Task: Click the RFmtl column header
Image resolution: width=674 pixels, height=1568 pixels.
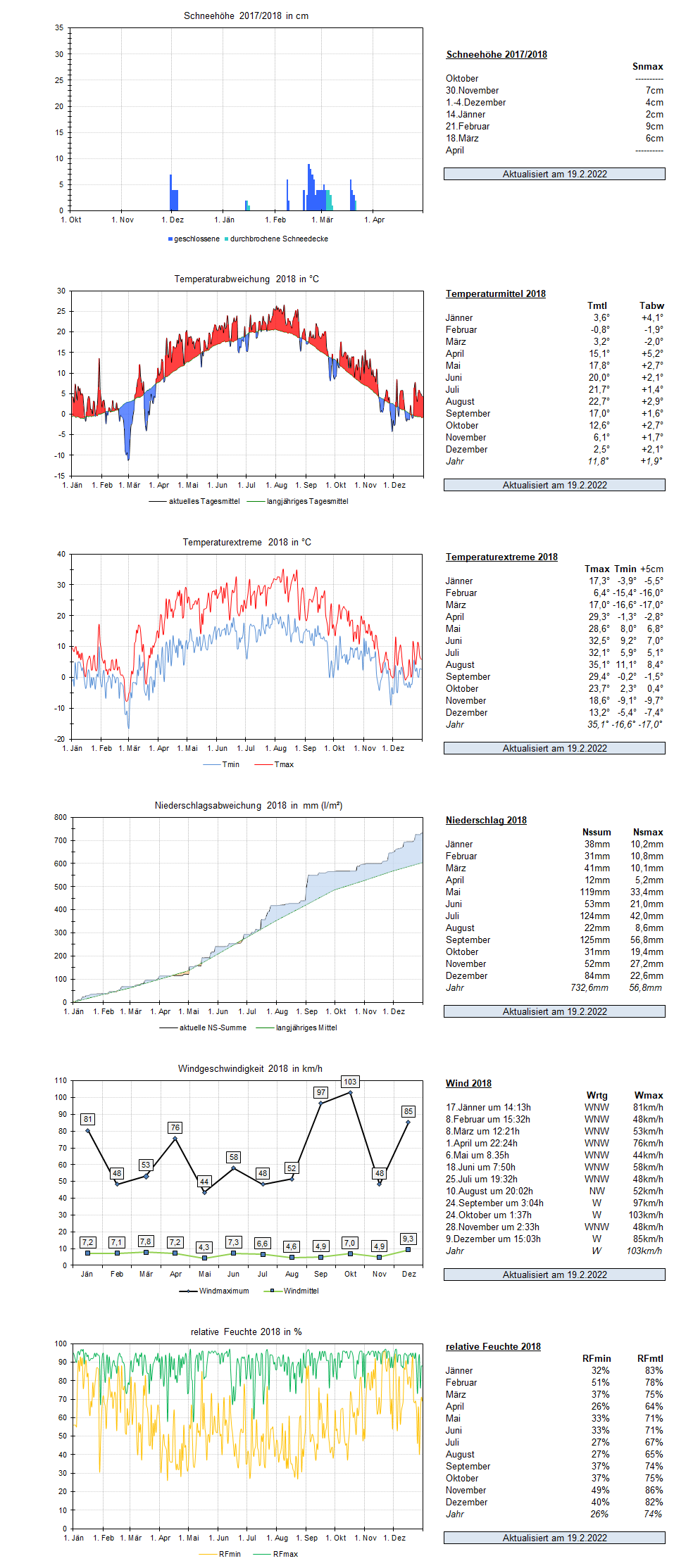Action: coord(650,1358)
